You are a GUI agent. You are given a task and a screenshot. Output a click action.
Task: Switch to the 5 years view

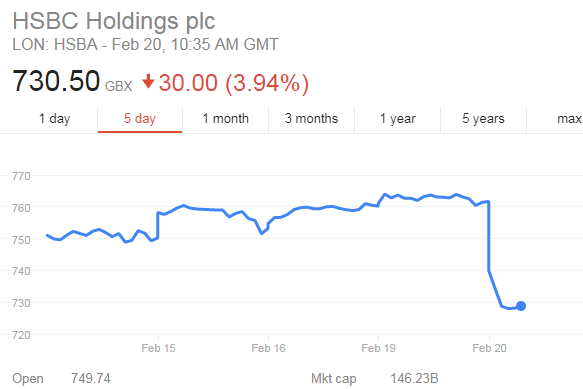click(483, 119)
